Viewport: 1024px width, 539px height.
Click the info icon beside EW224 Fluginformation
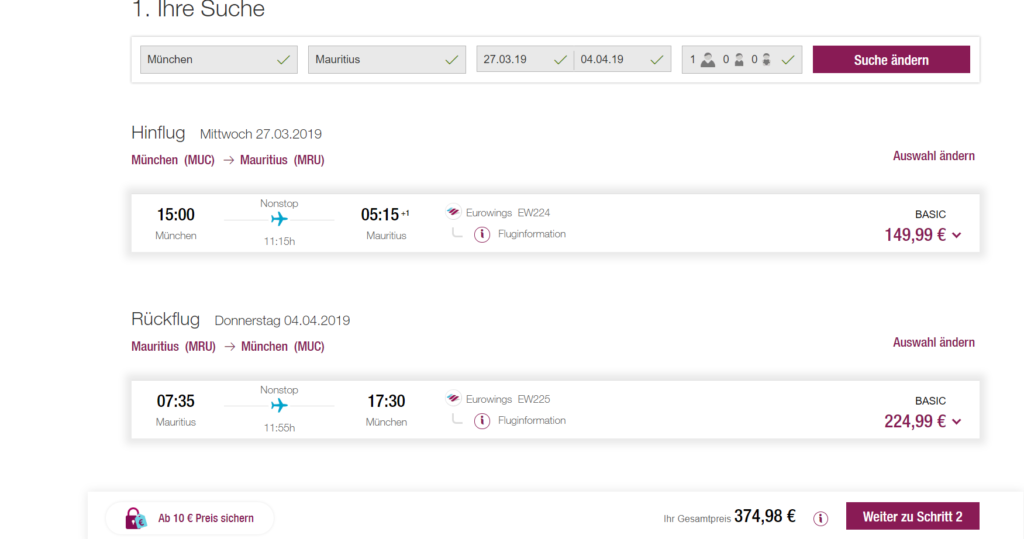(x=482, y=235)
